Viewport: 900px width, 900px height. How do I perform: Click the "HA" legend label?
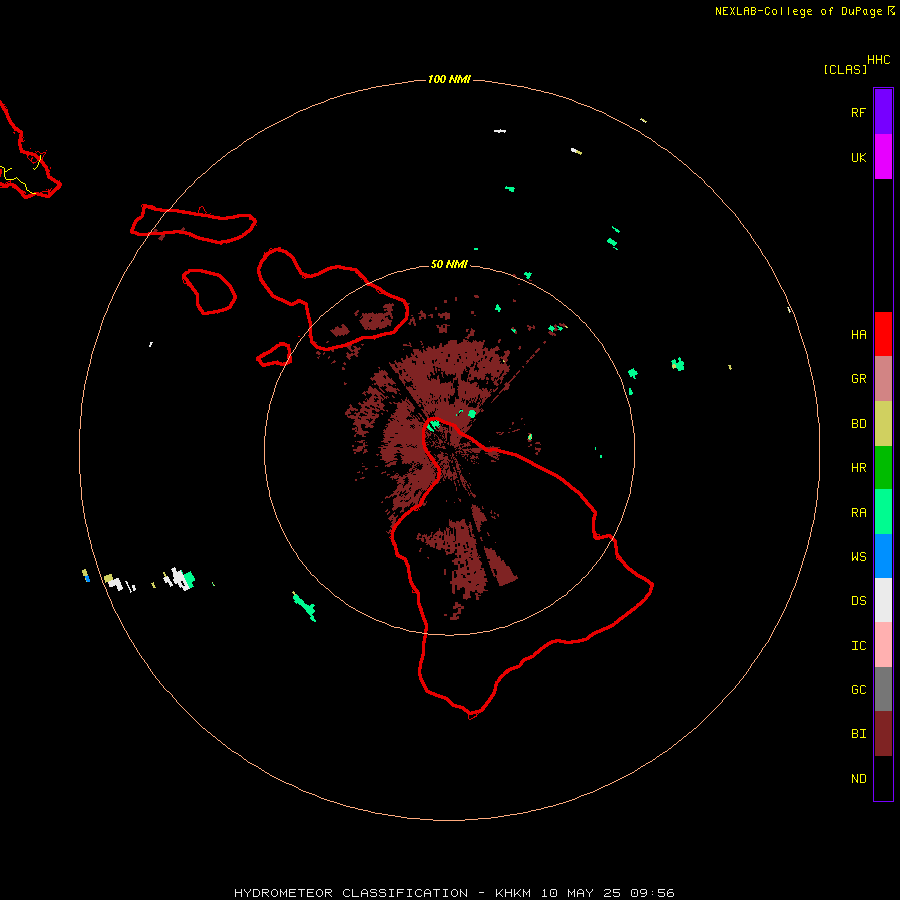coord(858,334)
